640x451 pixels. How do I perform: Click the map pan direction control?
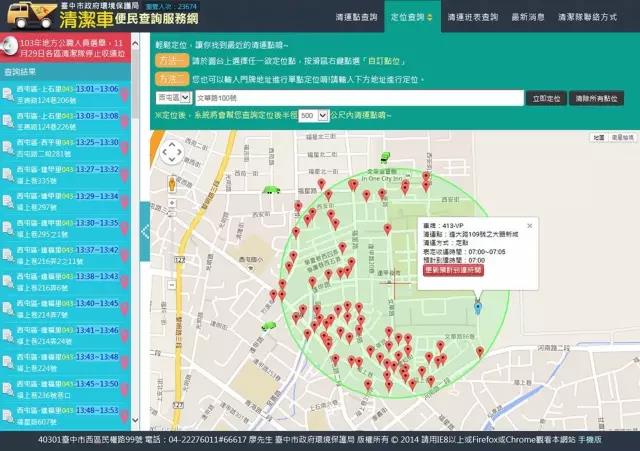172,153
